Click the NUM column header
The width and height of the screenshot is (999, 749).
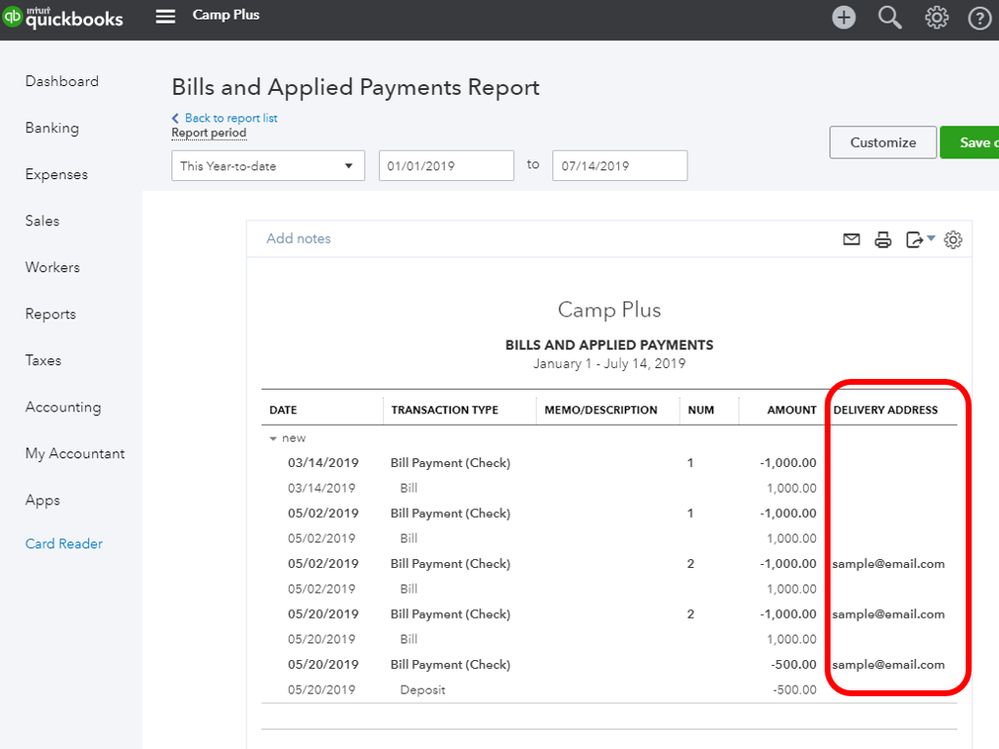point(701,410)
